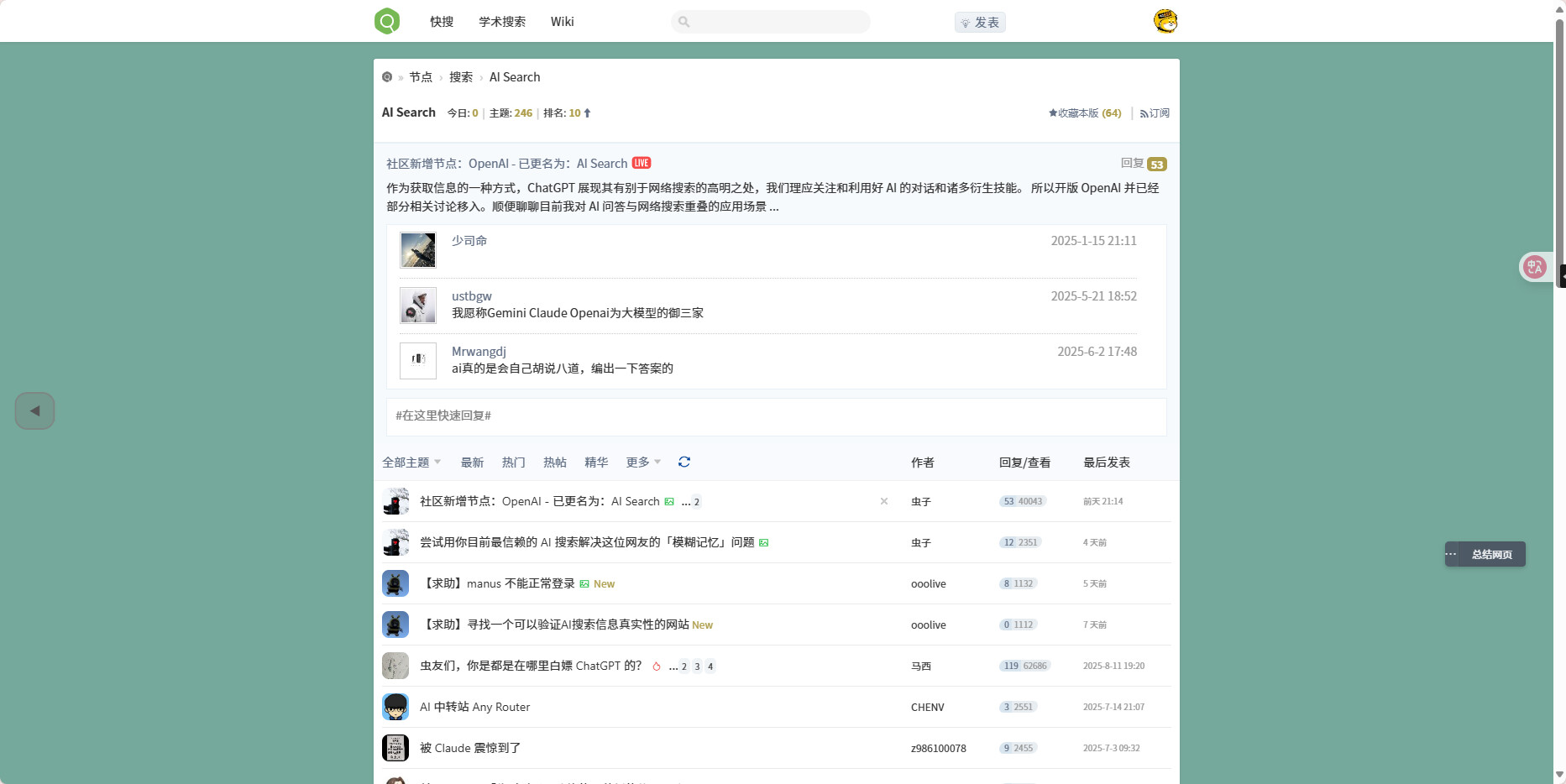Open the three-dot menu beside 总结网页
Viewport: 1566px width, 784px height.
(x=1451, y=554)
